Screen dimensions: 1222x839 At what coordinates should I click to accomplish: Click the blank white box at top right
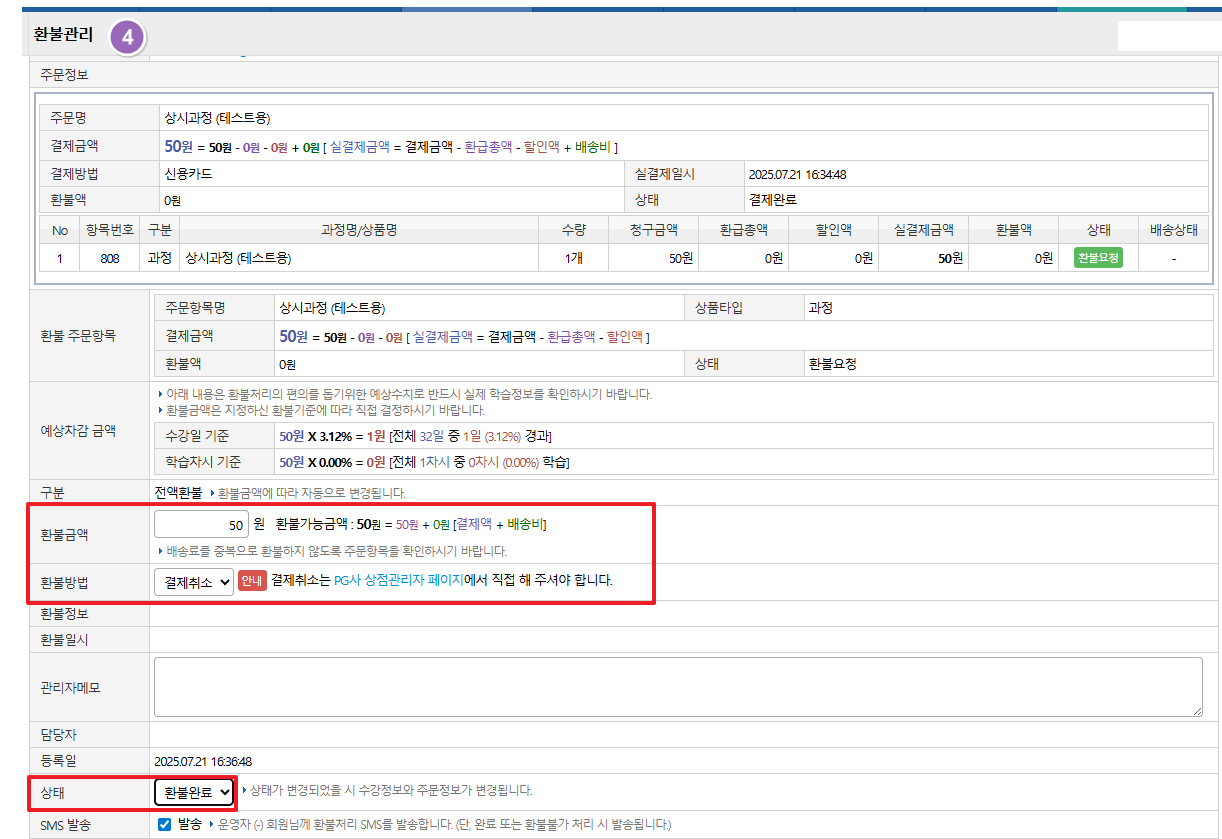[x=1168, y=36]
